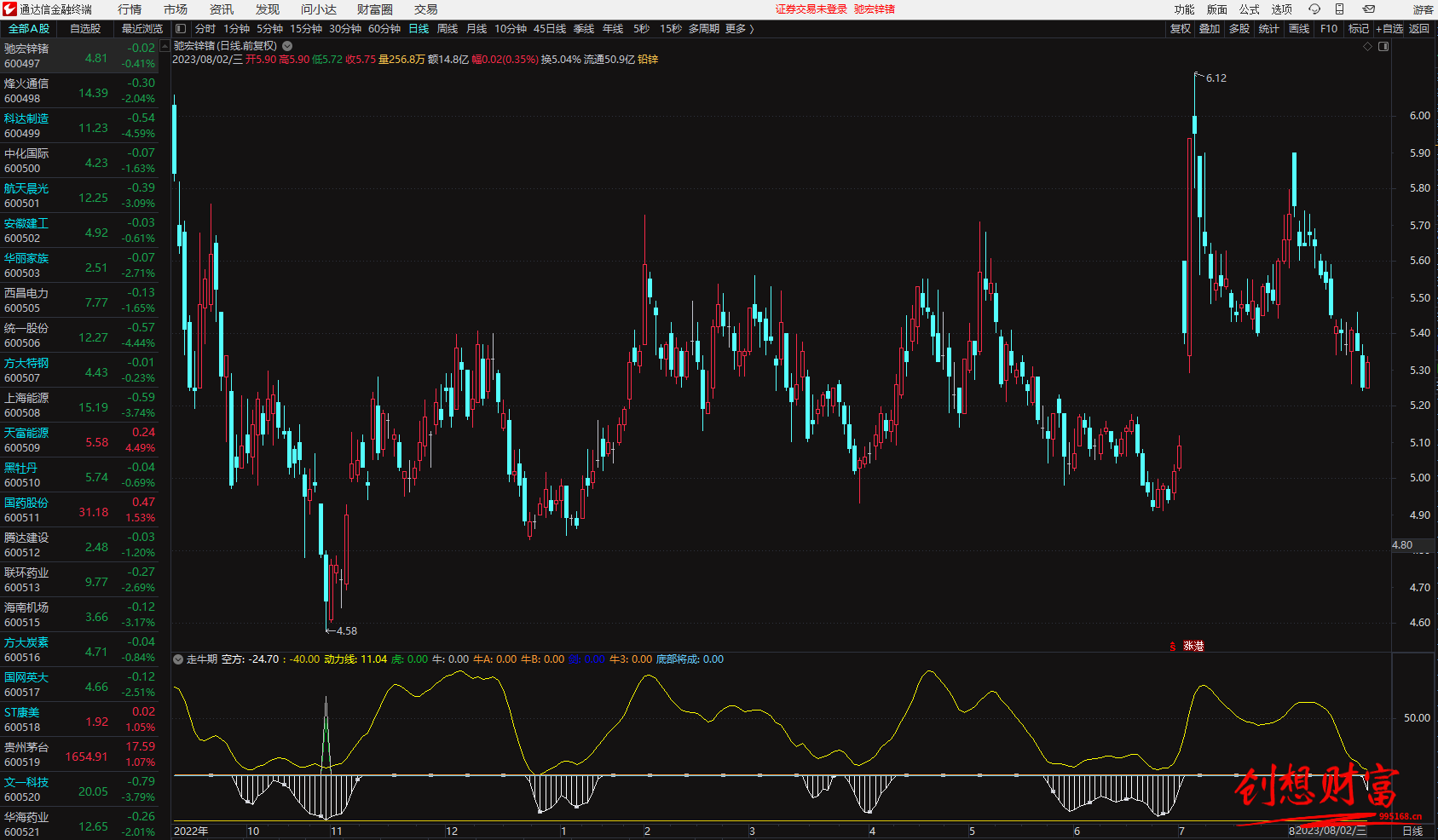The image size is (1438, 840).
Task: Select the 日线 chart period
Action: coord(419,29)
